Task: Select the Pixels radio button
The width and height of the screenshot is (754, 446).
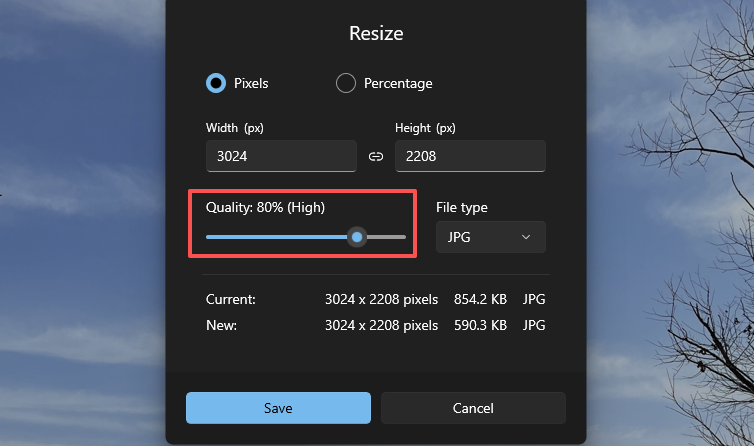Action: tap(216, 83)
